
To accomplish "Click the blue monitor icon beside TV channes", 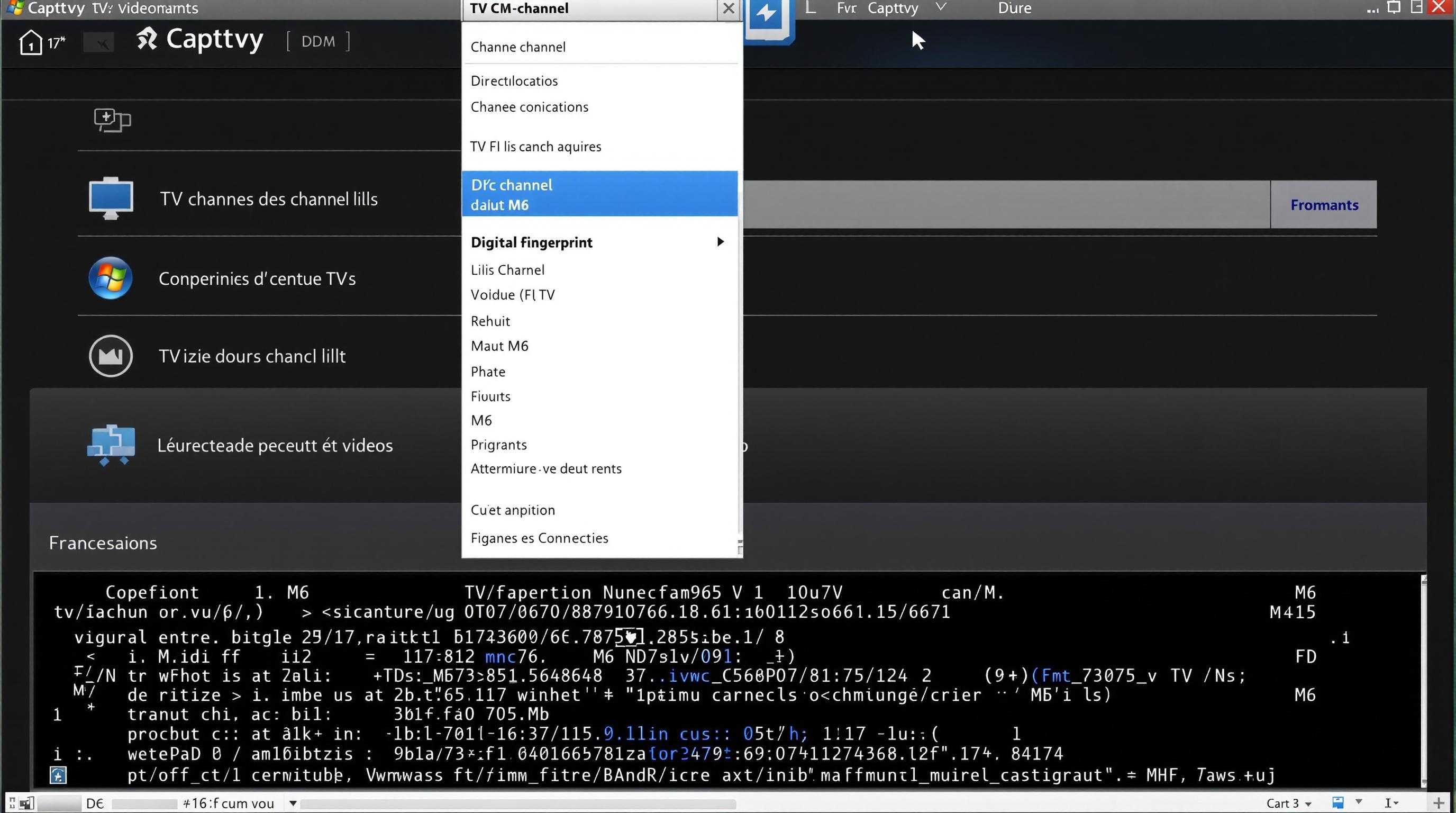I will (x=111, y=198).
